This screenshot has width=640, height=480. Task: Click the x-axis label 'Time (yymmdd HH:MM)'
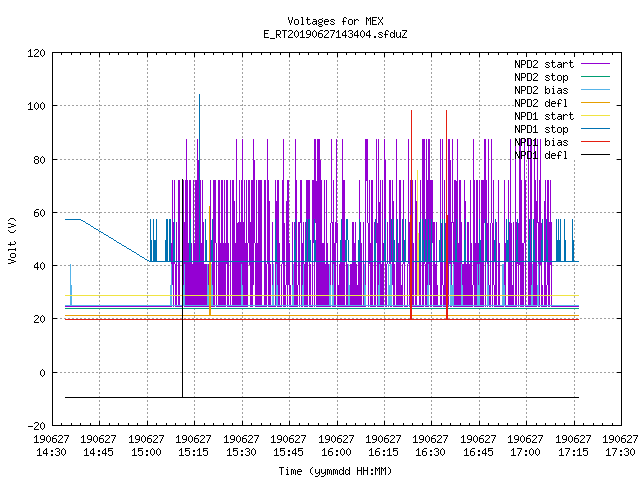click(335, 471)
